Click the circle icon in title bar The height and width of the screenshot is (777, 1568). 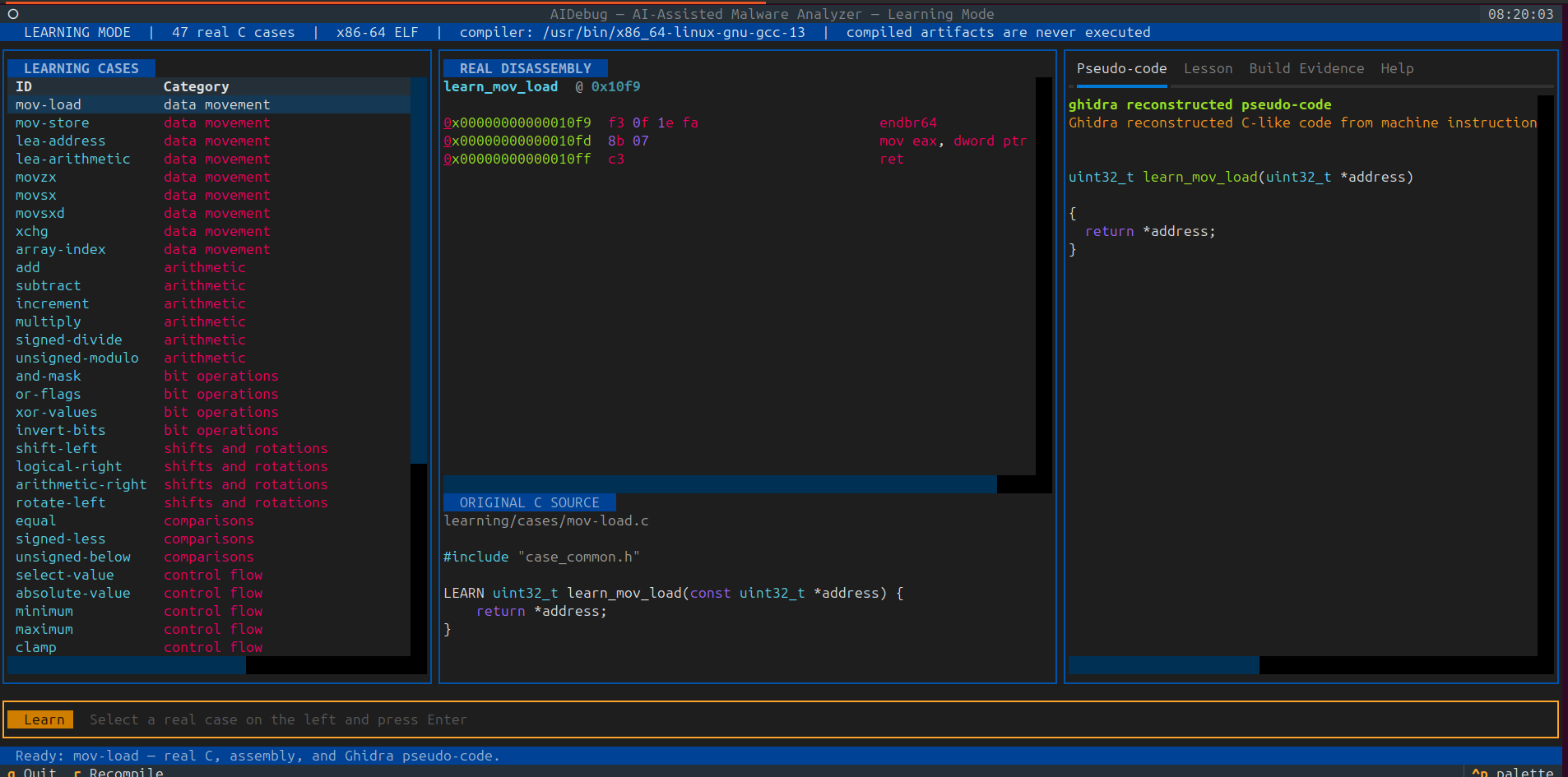(x=13, y=14)
